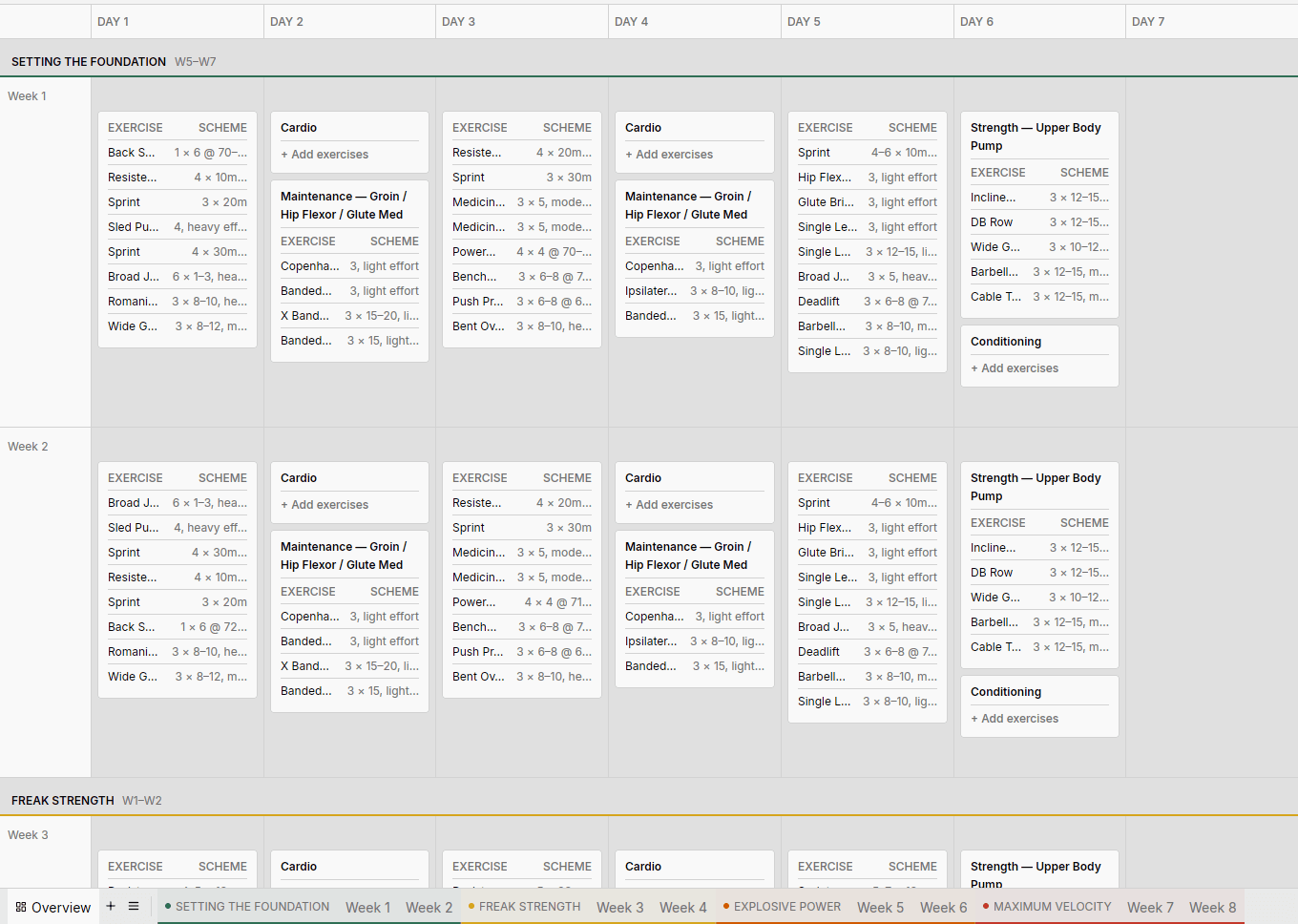Click the DAY 3 column header
Image resolution: width=1298 pixels, height=924 pixels.
(522, 21)
